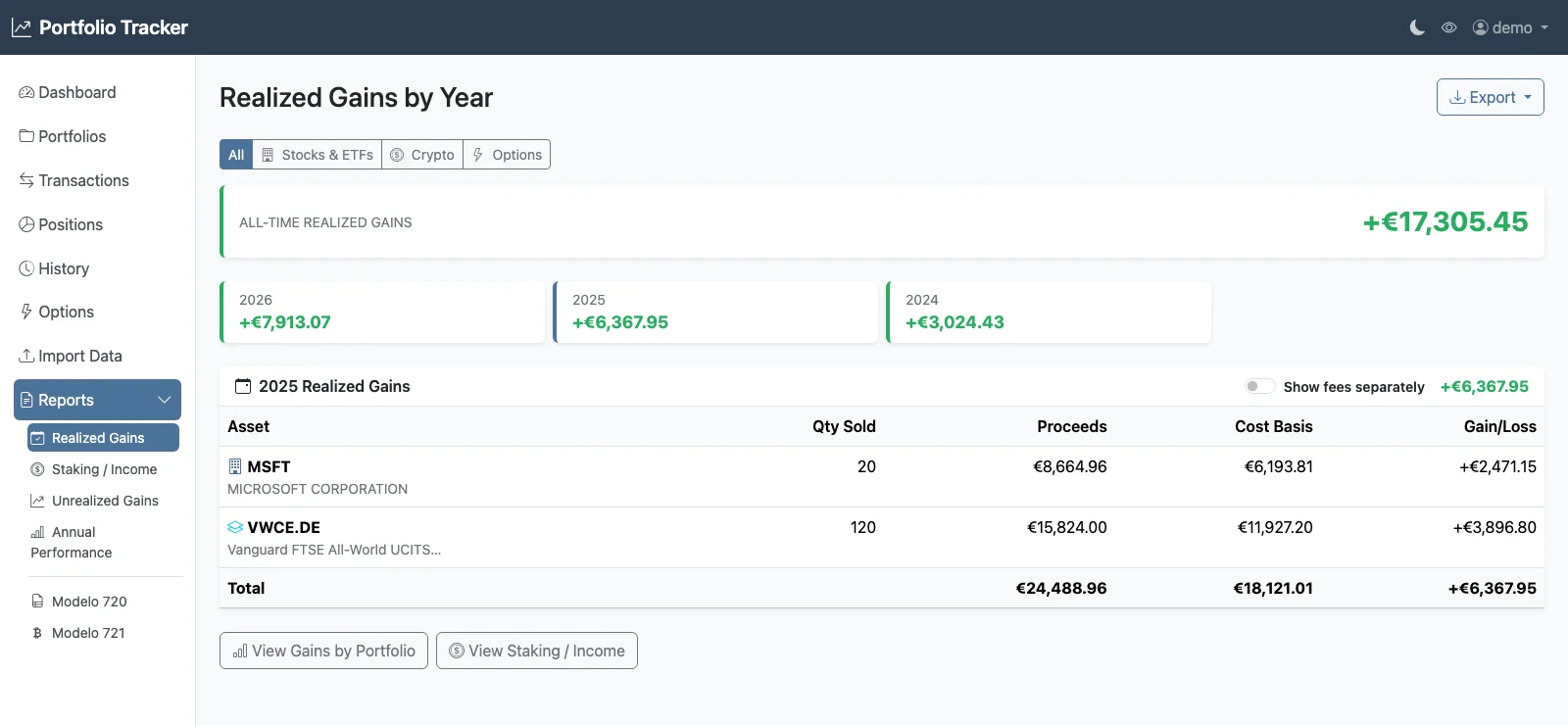
Task: Filter gains by Crypto
Action: 422,155
